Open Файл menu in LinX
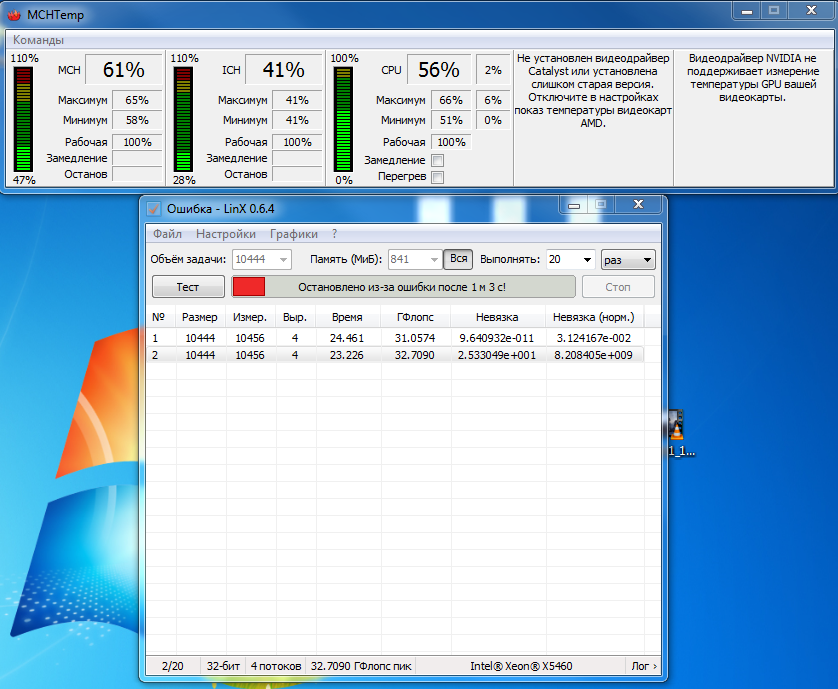 [x=167, y=234]
